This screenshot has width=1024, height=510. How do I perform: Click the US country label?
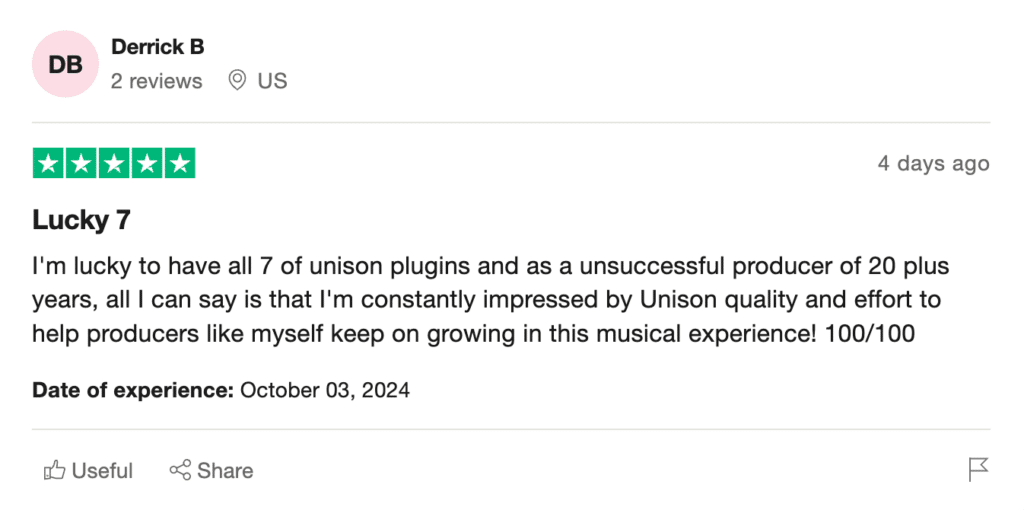click(272, 81)
